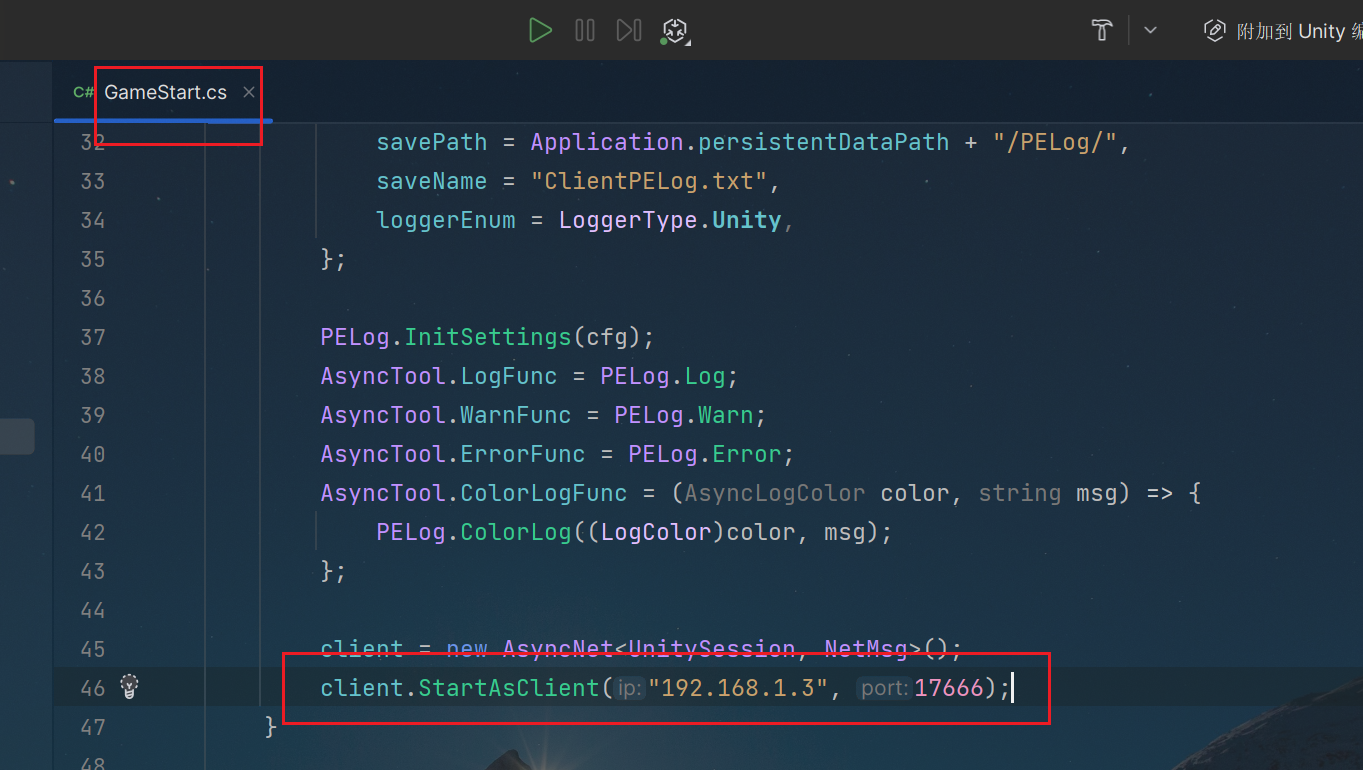Click the green Play button in toolbar
Viewport: 1363px width, 770px height.
click(x=540, y=31)
